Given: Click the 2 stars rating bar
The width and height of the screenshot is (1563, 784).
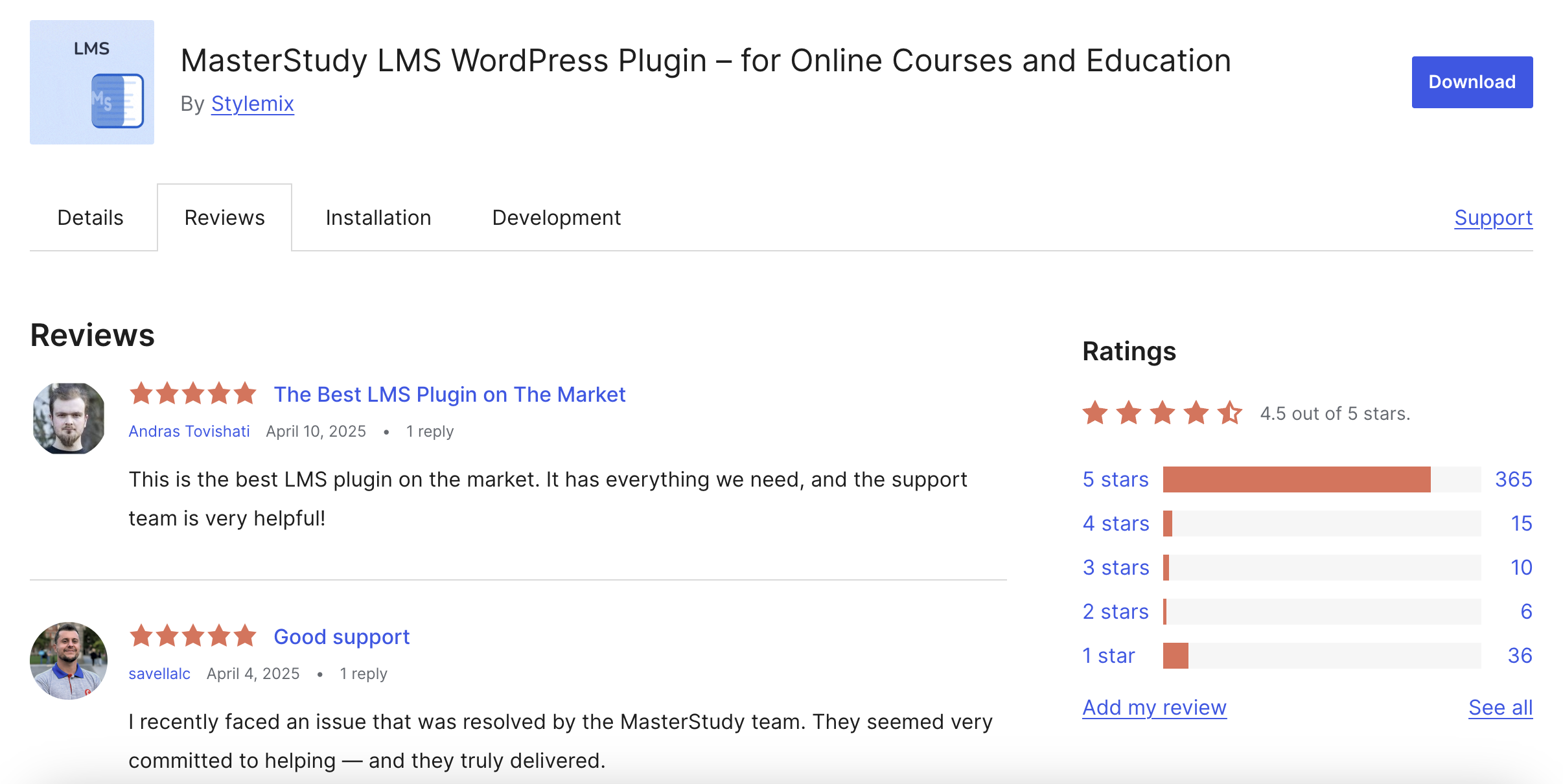Looking at the screenshot, I should (1322, 612).
